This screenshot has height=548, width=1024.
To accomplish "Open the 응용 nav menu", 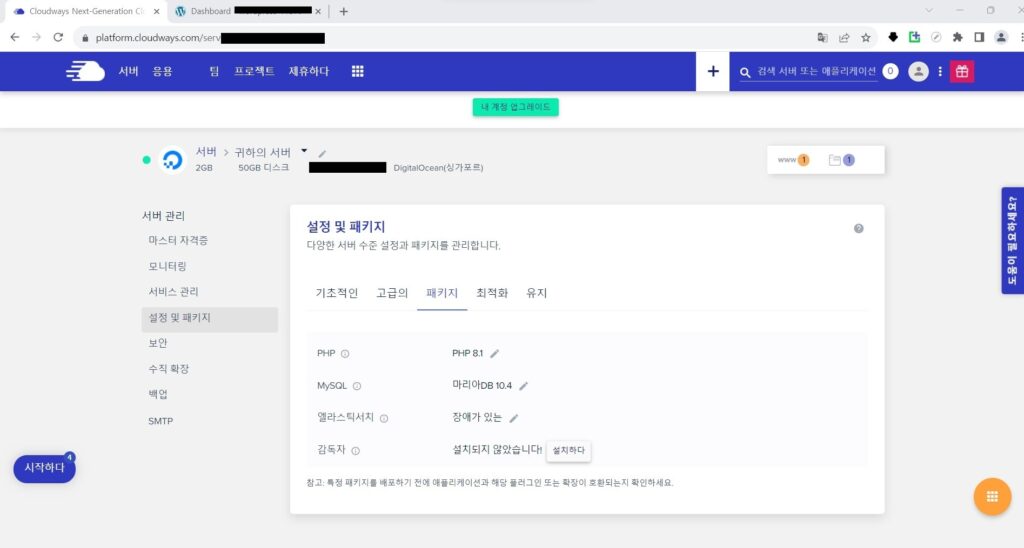I will coord(163,71).
